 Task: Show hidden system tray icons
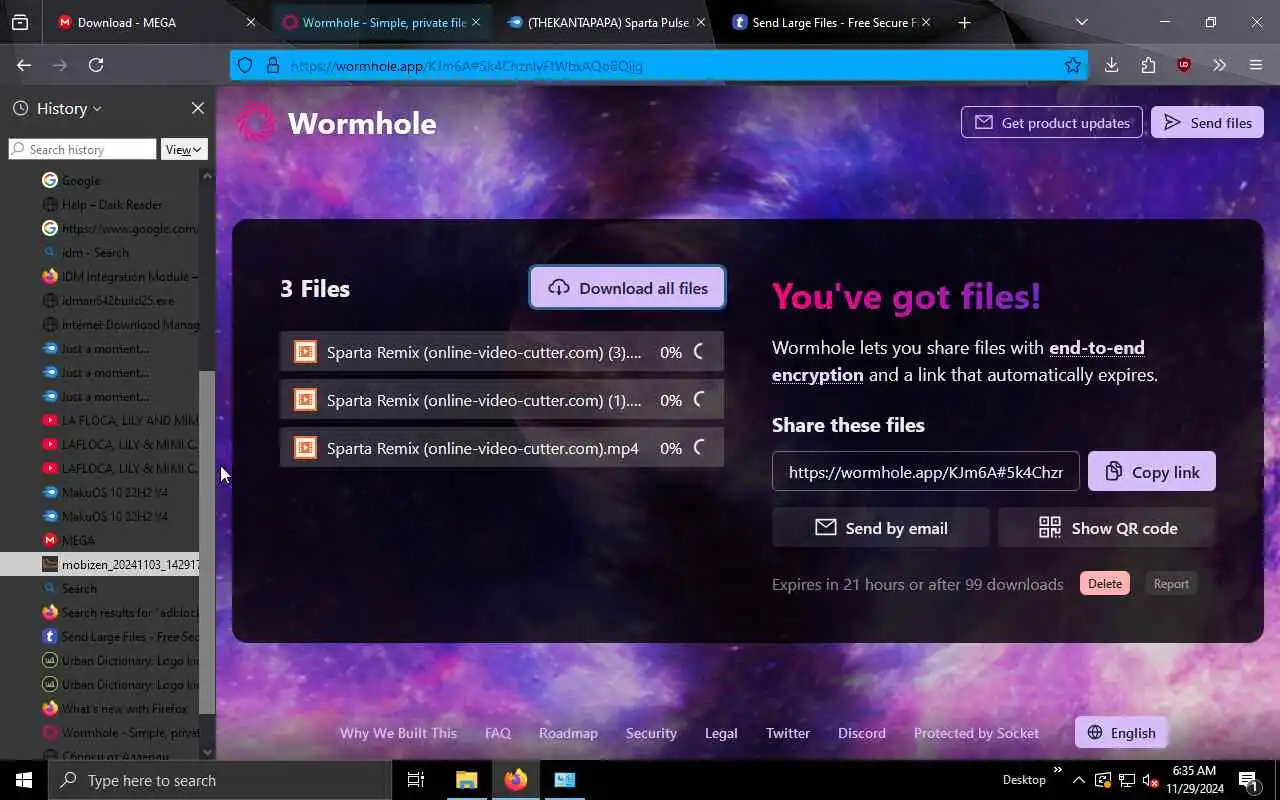coord(1078,780)
